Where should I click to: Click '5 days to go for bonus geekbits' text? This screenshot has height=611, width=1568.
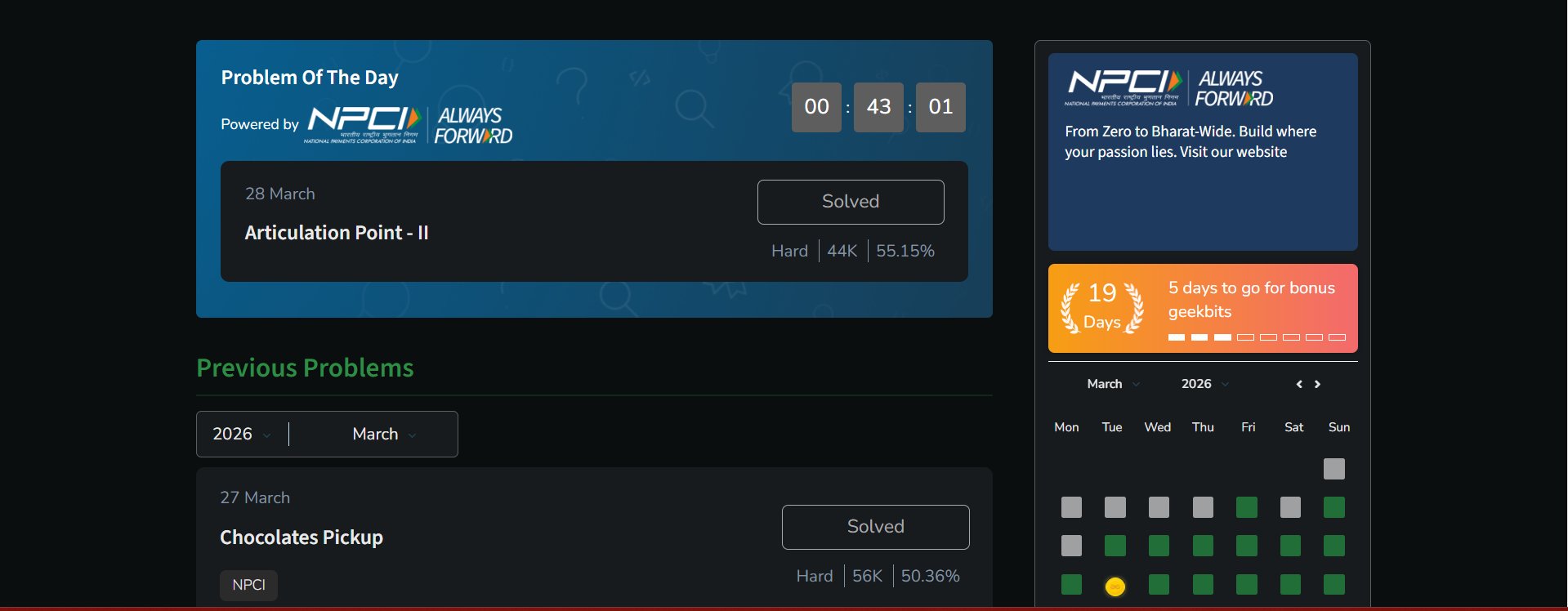coord(1251,300)
